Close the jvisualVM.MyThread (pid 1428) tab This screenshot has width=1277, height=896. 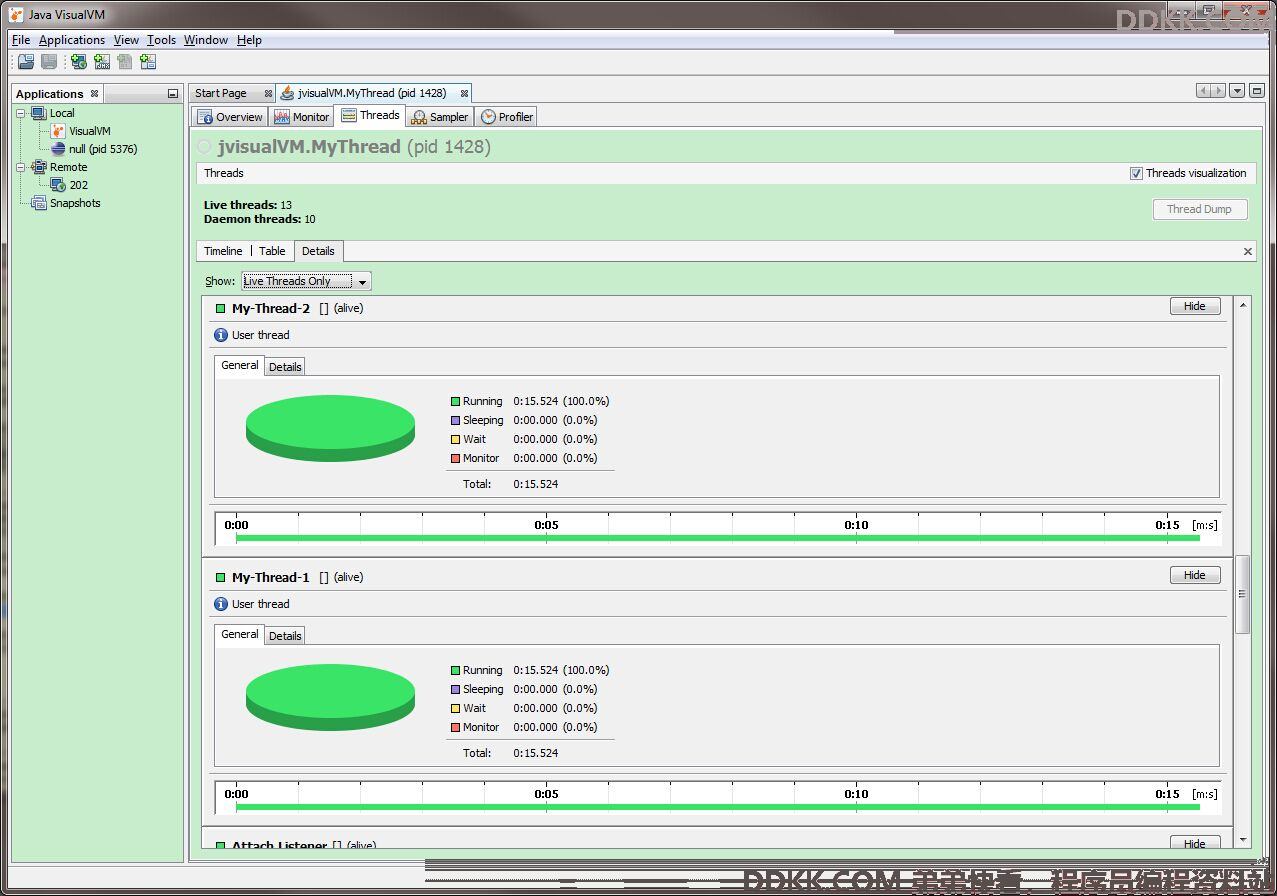(464, 94)
